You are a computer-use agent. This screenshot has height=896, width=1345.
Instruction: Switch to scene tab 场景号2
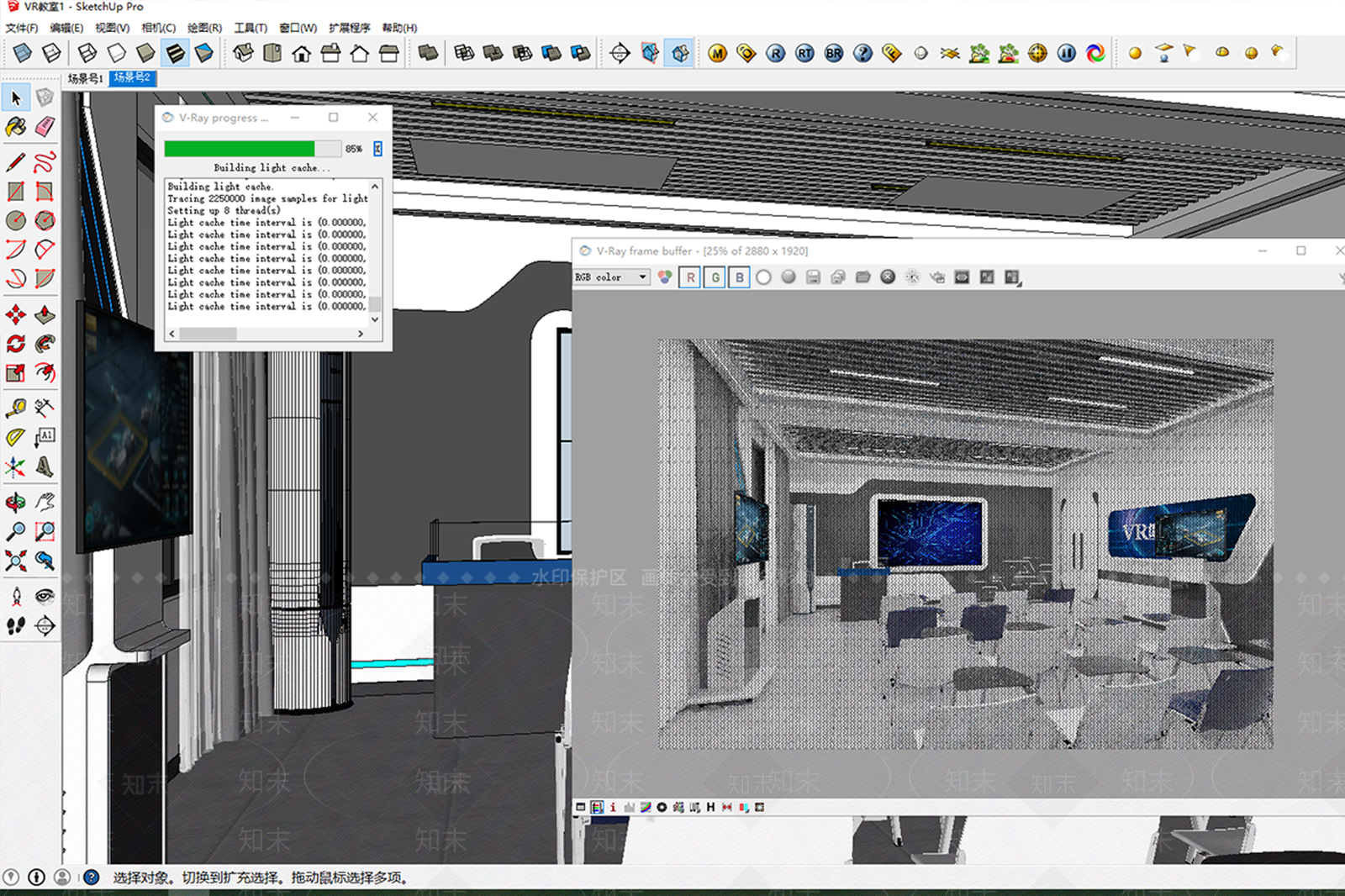tap(132, 77)
